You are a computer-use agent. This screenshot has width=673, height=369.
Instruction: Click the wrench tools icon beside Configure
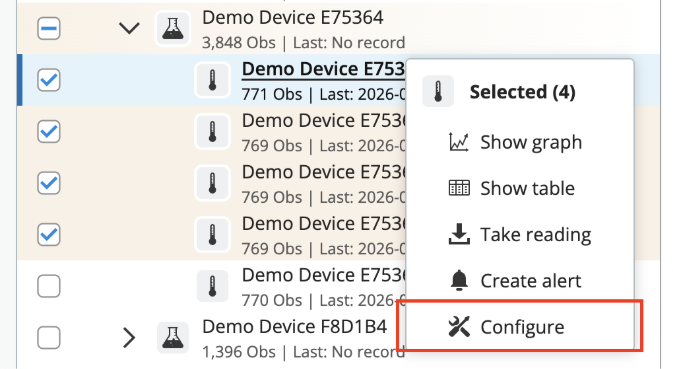click(x=459, y=327)
